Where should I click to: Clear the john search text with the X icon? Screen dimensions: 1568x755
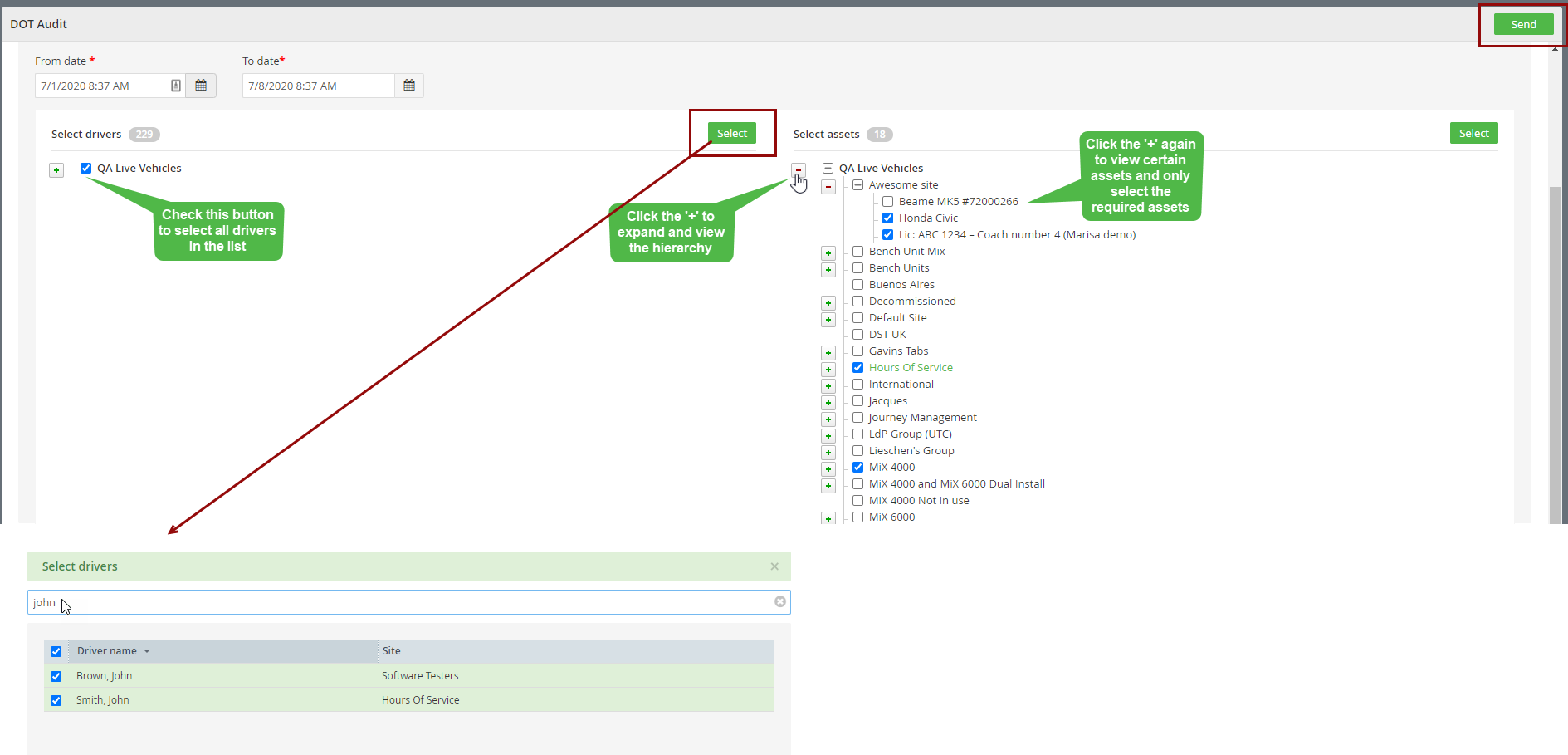pos(780,602)
